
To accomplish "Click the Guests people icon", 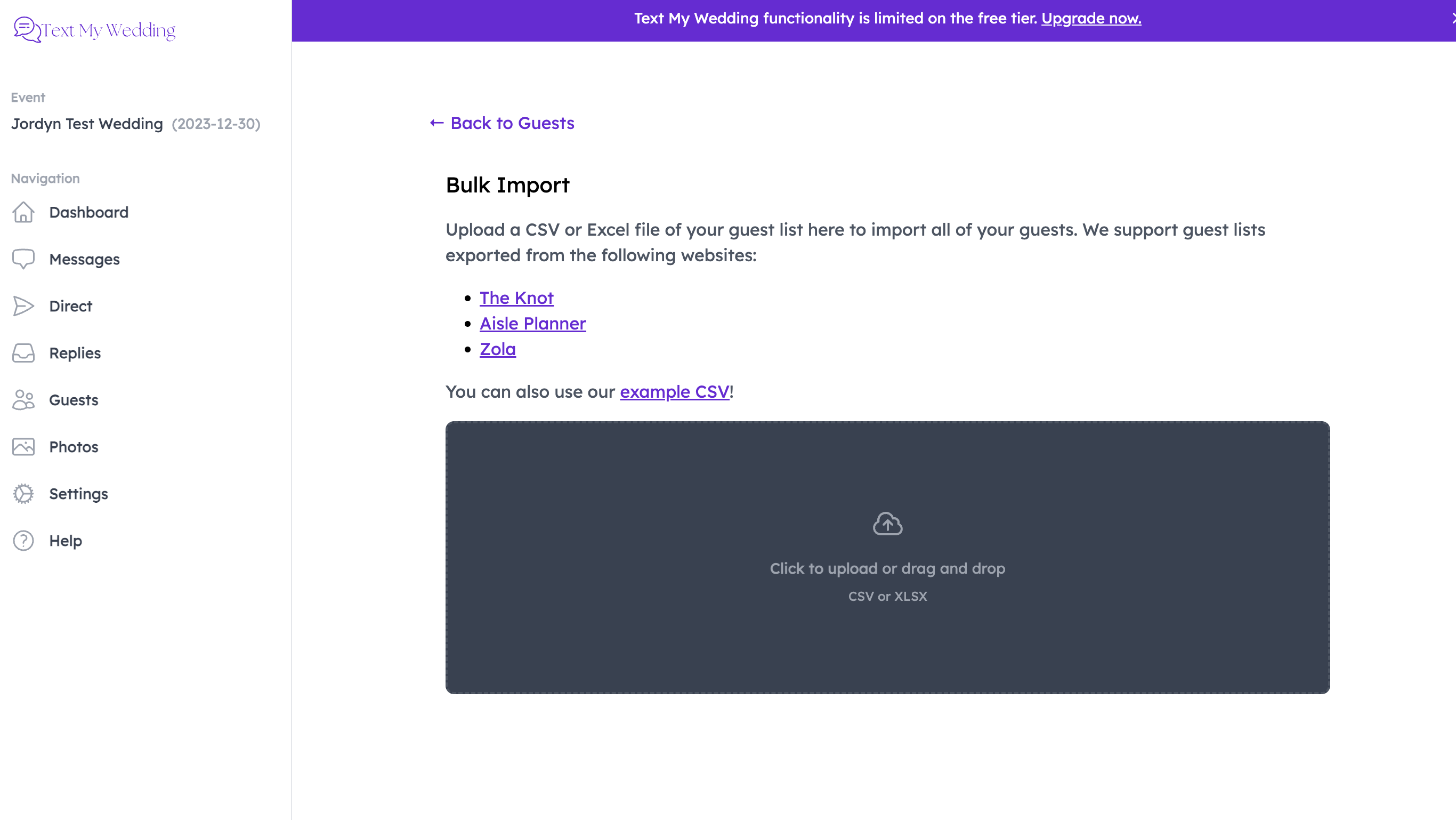I will 23,400.
